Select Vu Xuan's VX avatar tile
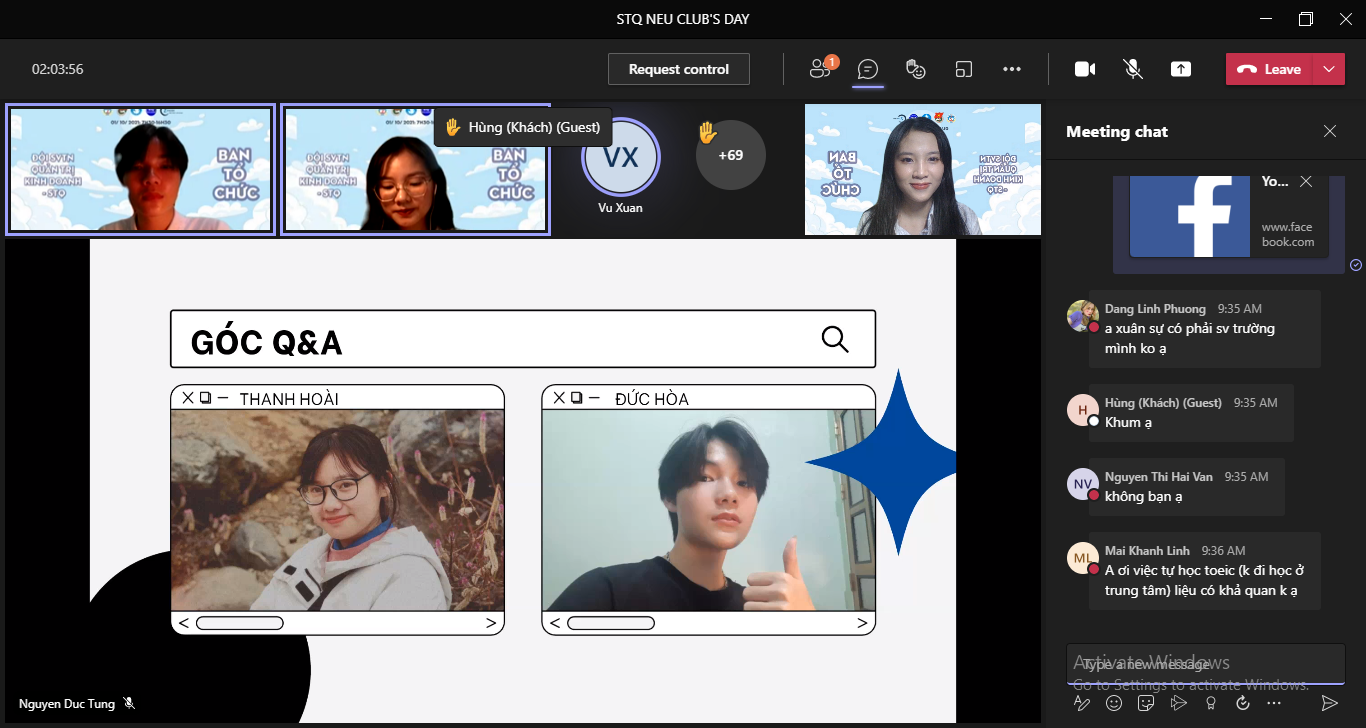This screenshot has width=1366, height=728. tap(621, 157)
